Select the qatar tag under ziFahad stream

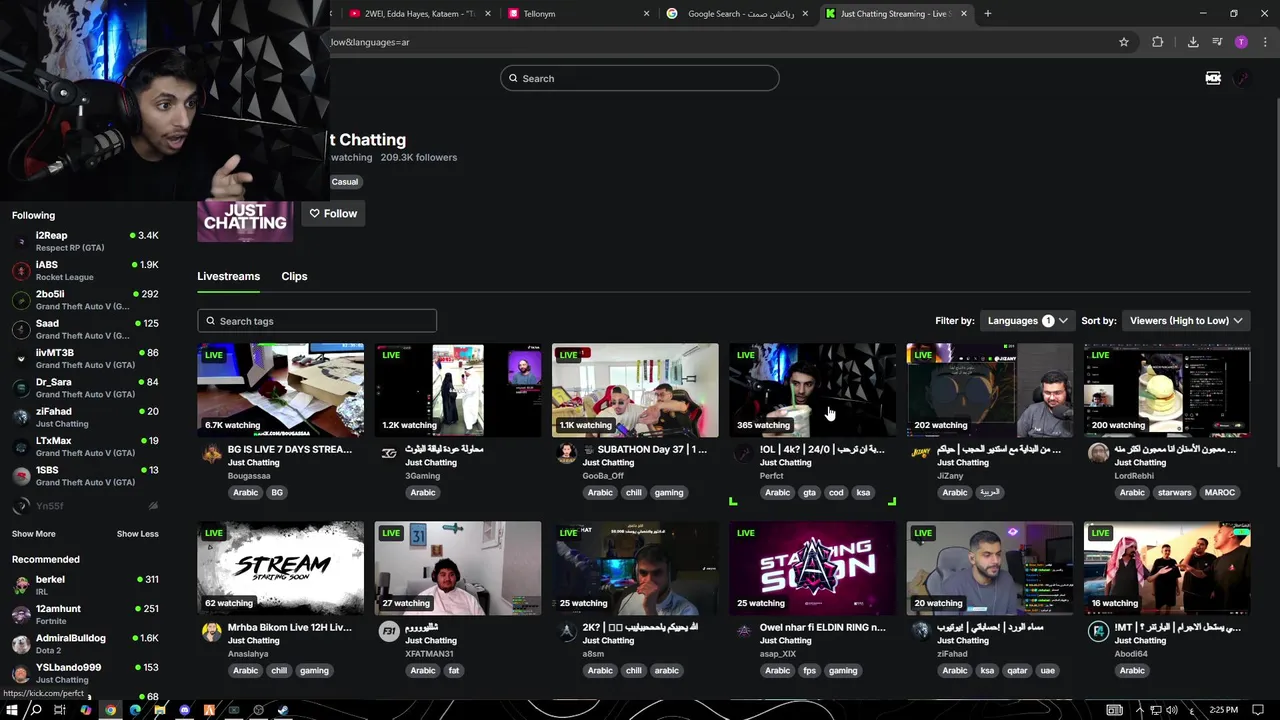pyautogui.click(x=1018, y=670)
